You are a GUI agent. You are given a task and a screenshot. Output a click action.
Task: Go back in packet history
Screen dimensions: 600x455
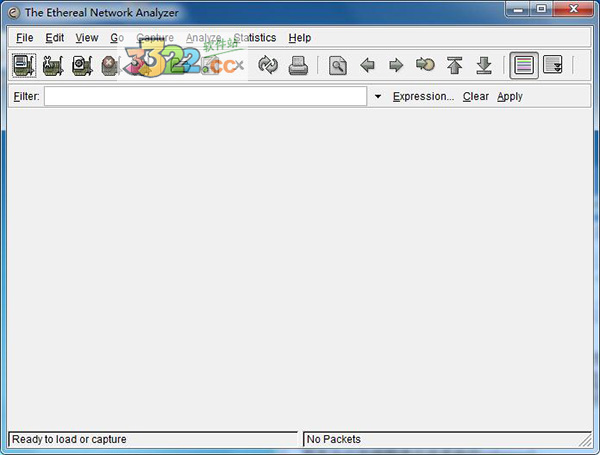click(x=367, y=65)
